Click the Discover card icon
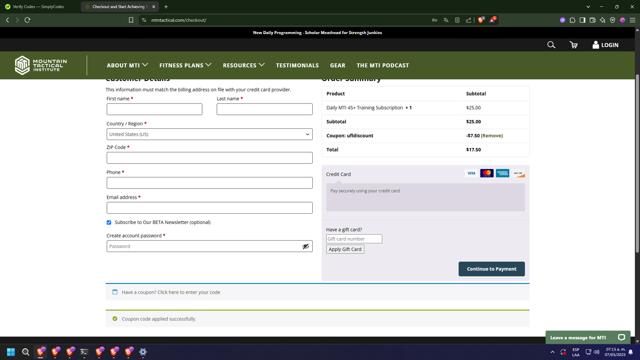This screenshot has width=640, height=360. pos(519,174)
